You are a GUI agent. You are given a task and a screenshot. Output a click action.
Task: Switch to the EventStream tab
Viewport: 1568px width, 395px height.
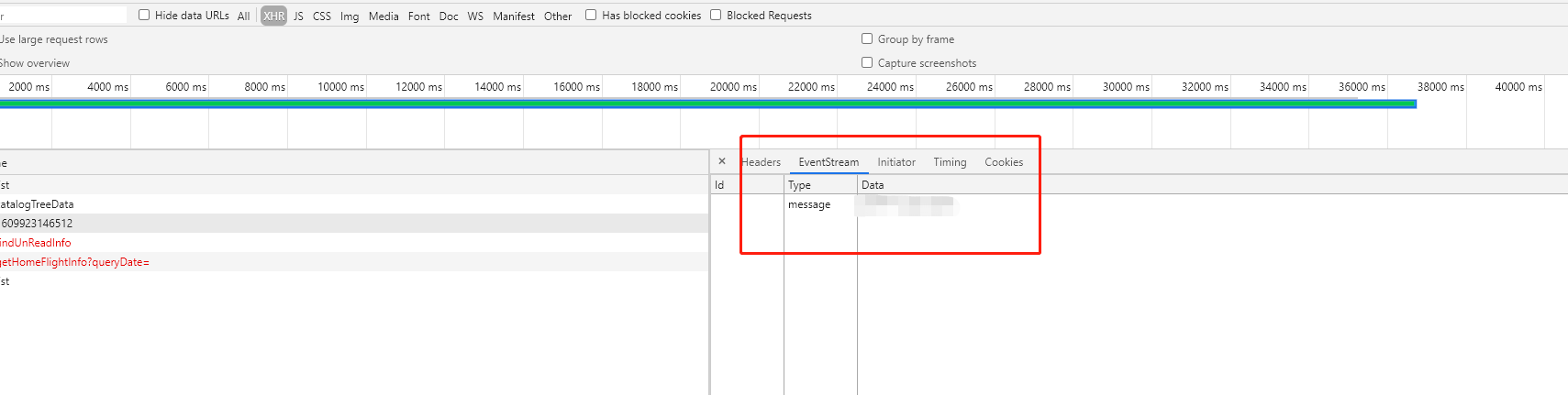[x=828, y=162]
